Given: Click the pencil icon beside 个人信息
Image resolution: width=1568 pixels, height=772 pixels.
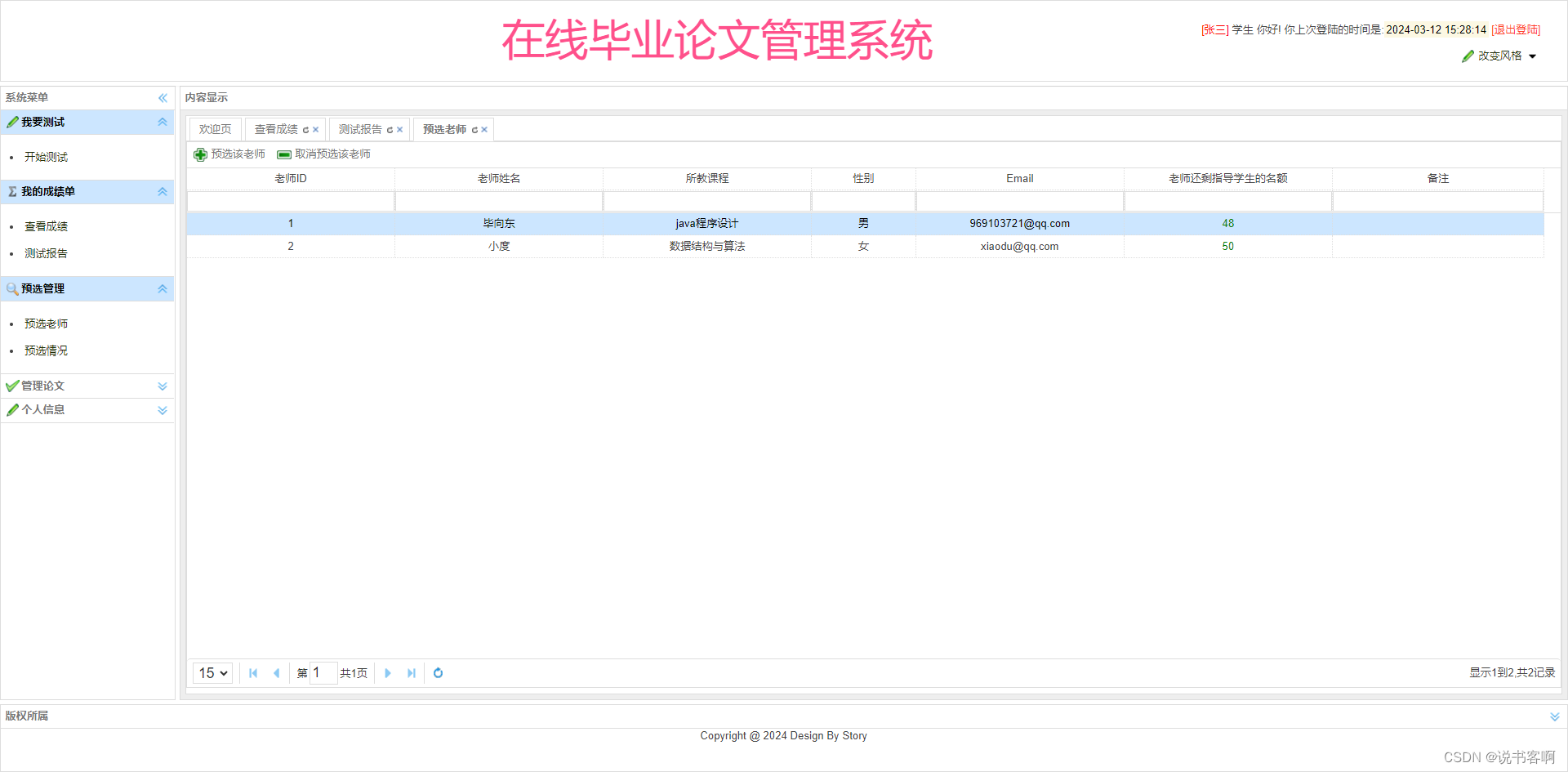Looking at the screenshot, I should pyautogui.click(x=12, y=409).
